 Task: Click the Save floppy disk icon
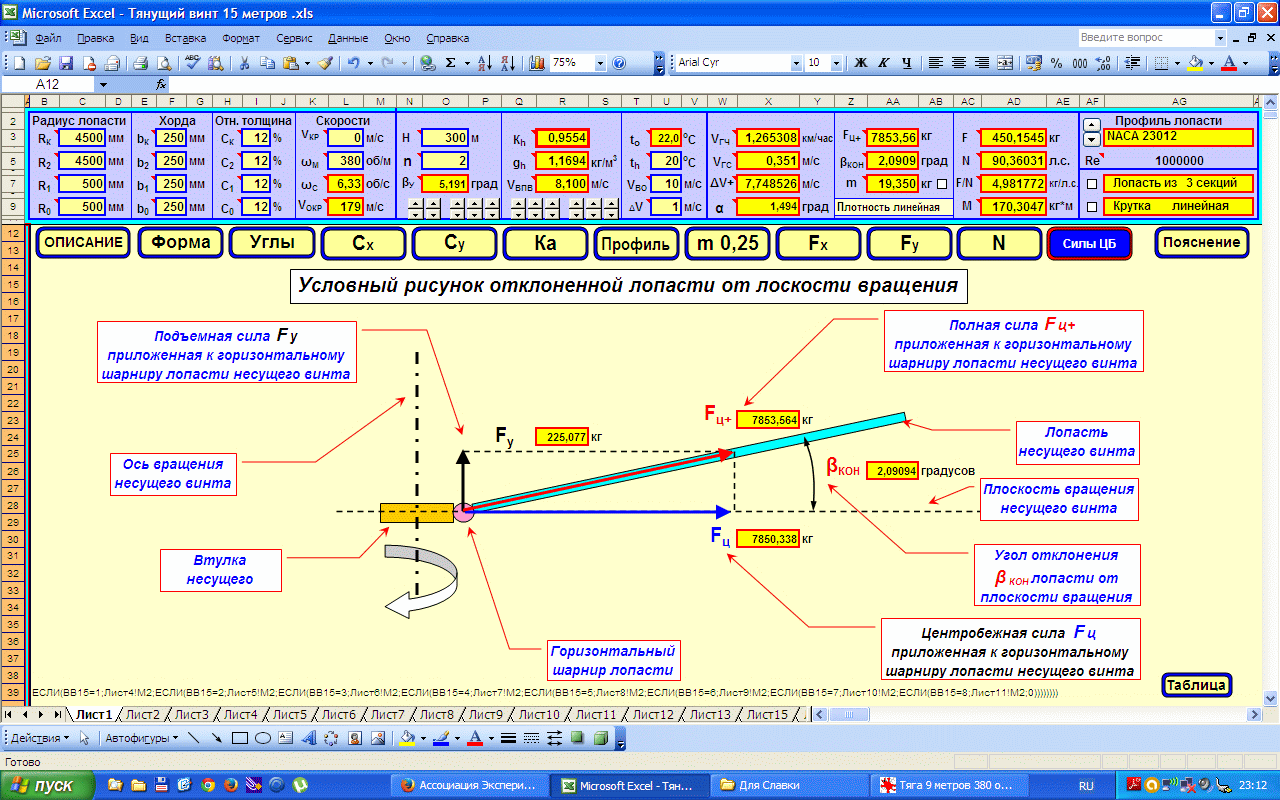coord(64,62)
